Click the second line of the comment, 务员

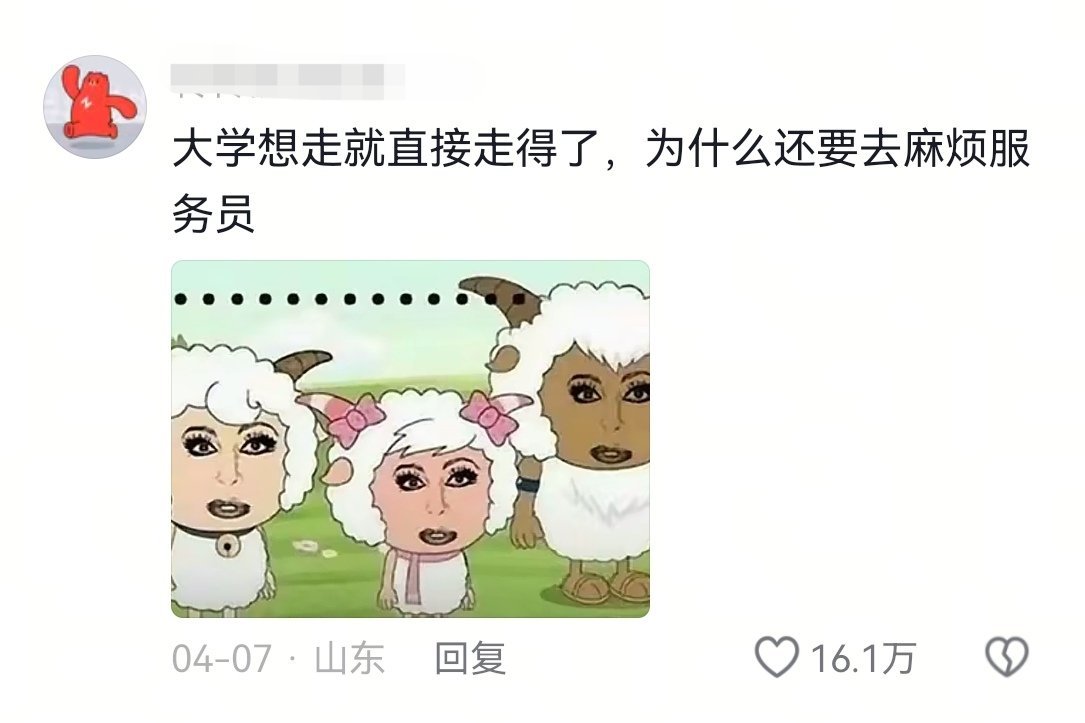point(213,214)
